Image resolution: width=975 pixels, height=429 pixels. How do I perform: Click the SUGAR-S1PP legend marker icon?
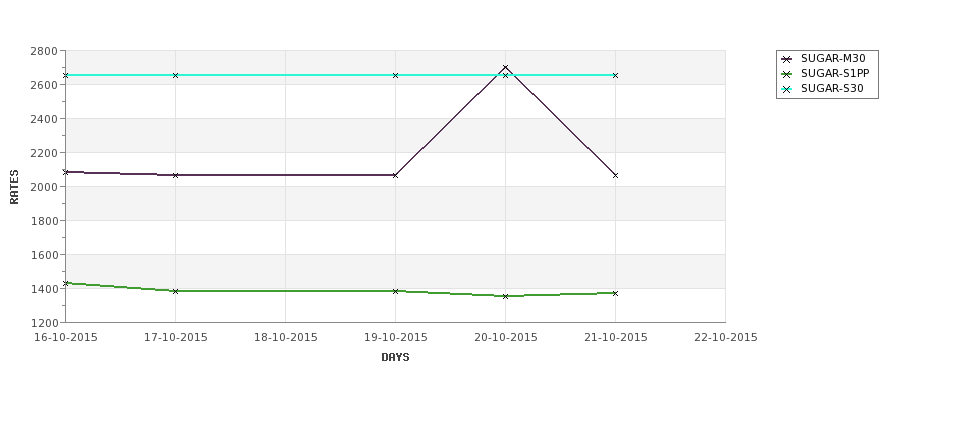pos(787,74)
